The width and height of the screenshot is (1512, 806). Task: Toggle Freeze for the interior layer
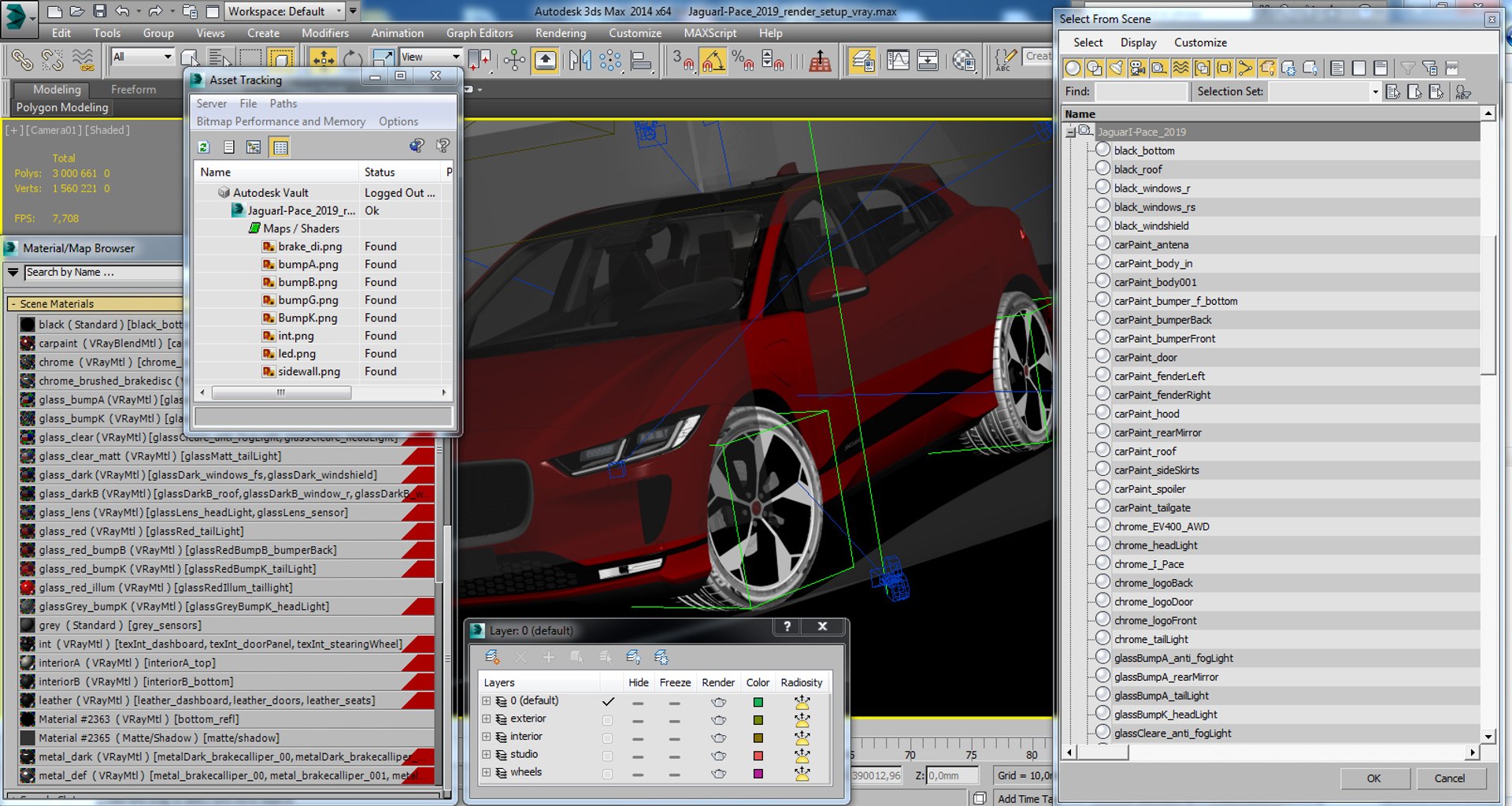[x=675, y=737]
